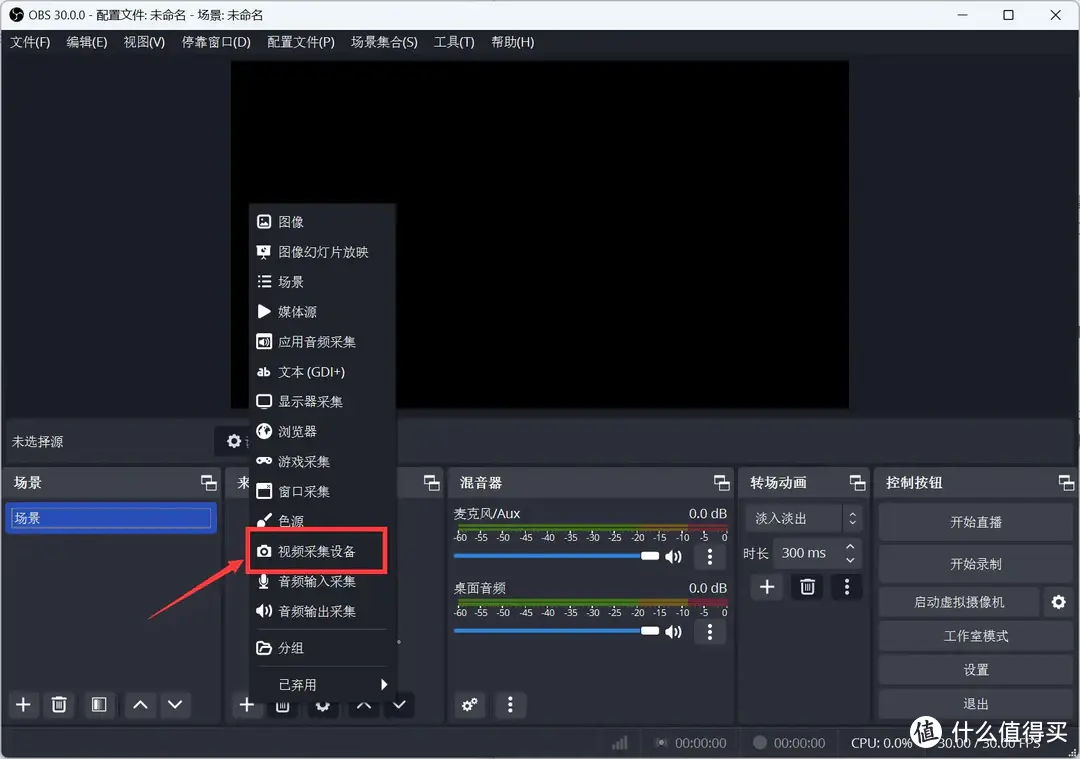Viewport: 1080px width, 759px height.
Task: Open 停靠窗口(D) menu
Action: click(216, 42)
